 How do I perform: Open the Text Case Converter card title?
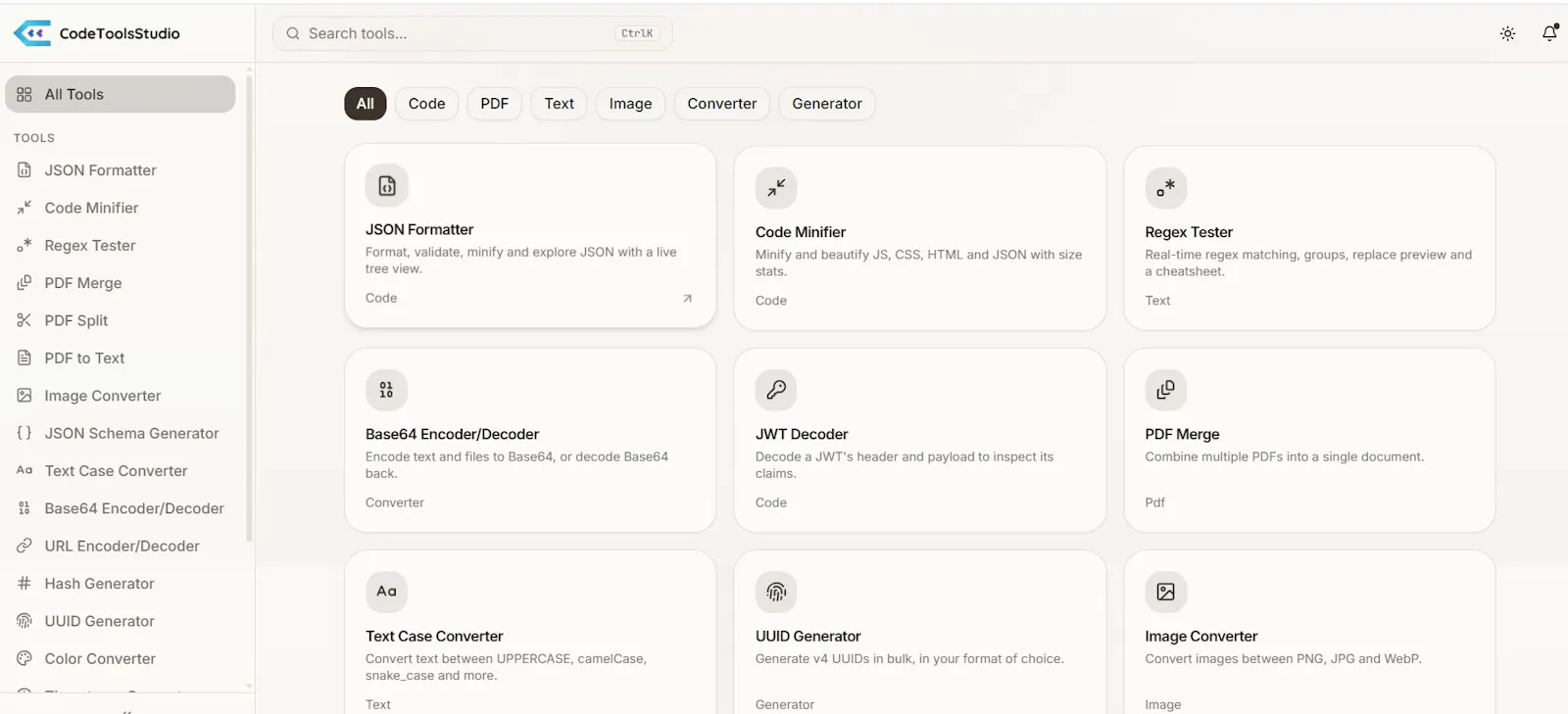434,636
